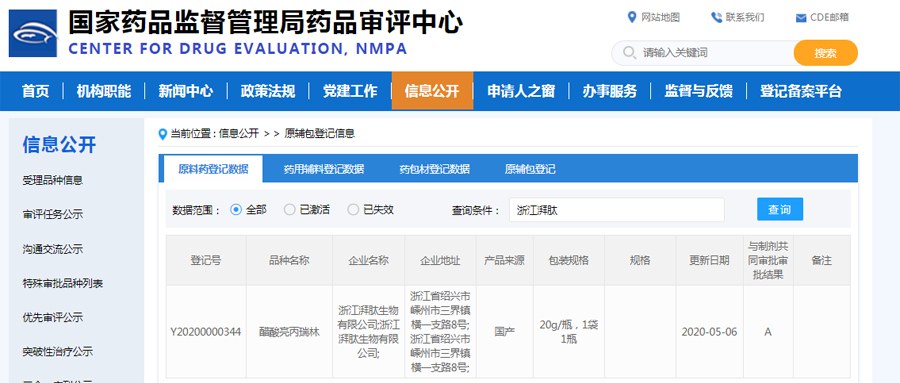Click registration number Y20200000344 cell

(x=206, y=332)
